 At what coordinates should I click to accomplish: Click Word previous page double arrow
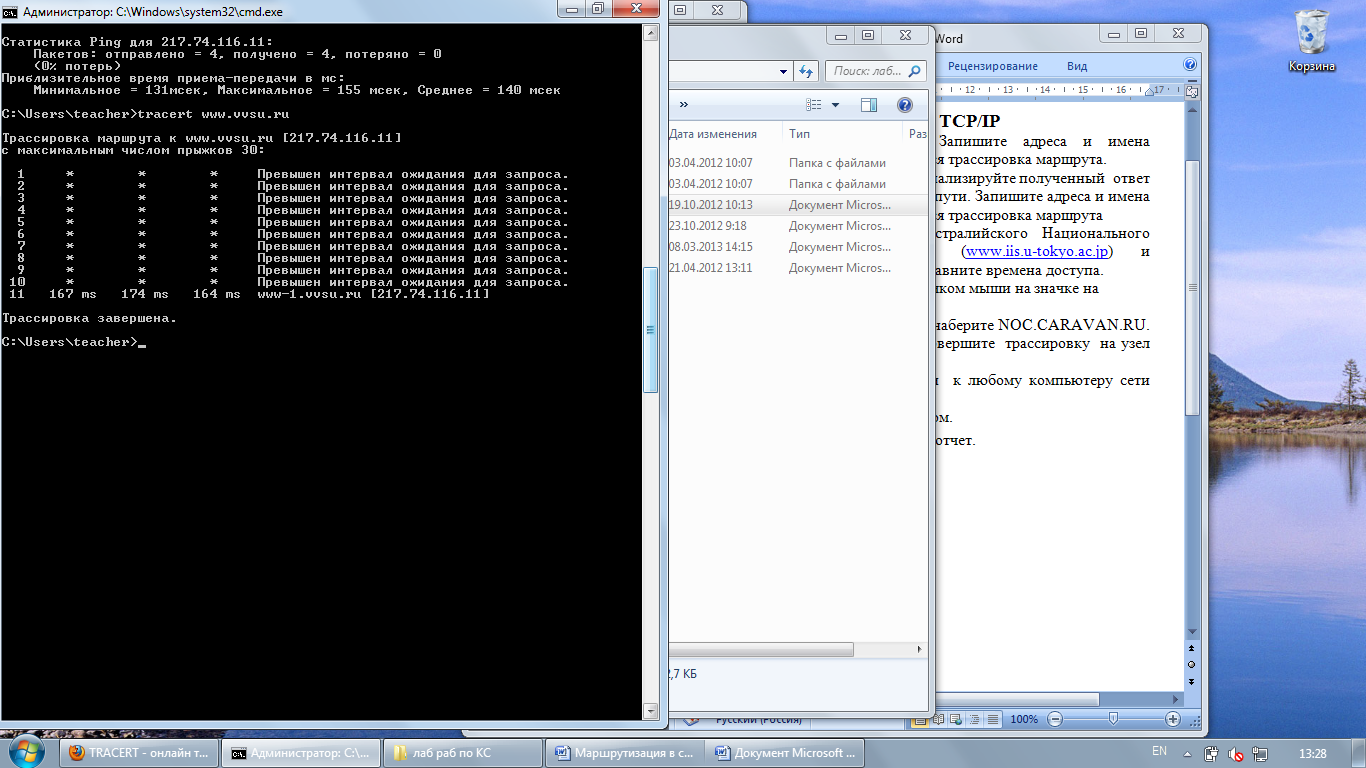(1191, 648)
